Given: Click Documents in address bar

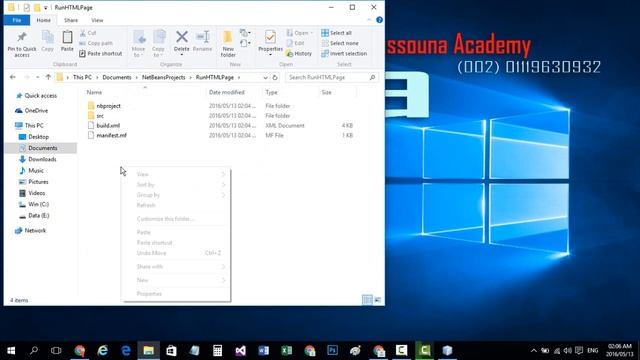Looking at the screenshot, I should point(117,77).
